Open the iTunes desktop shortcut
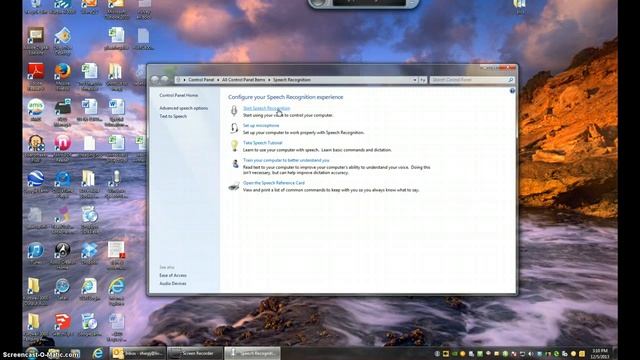Screen dimensions: 640x360 pyautogui.click(x=36, y=253)
